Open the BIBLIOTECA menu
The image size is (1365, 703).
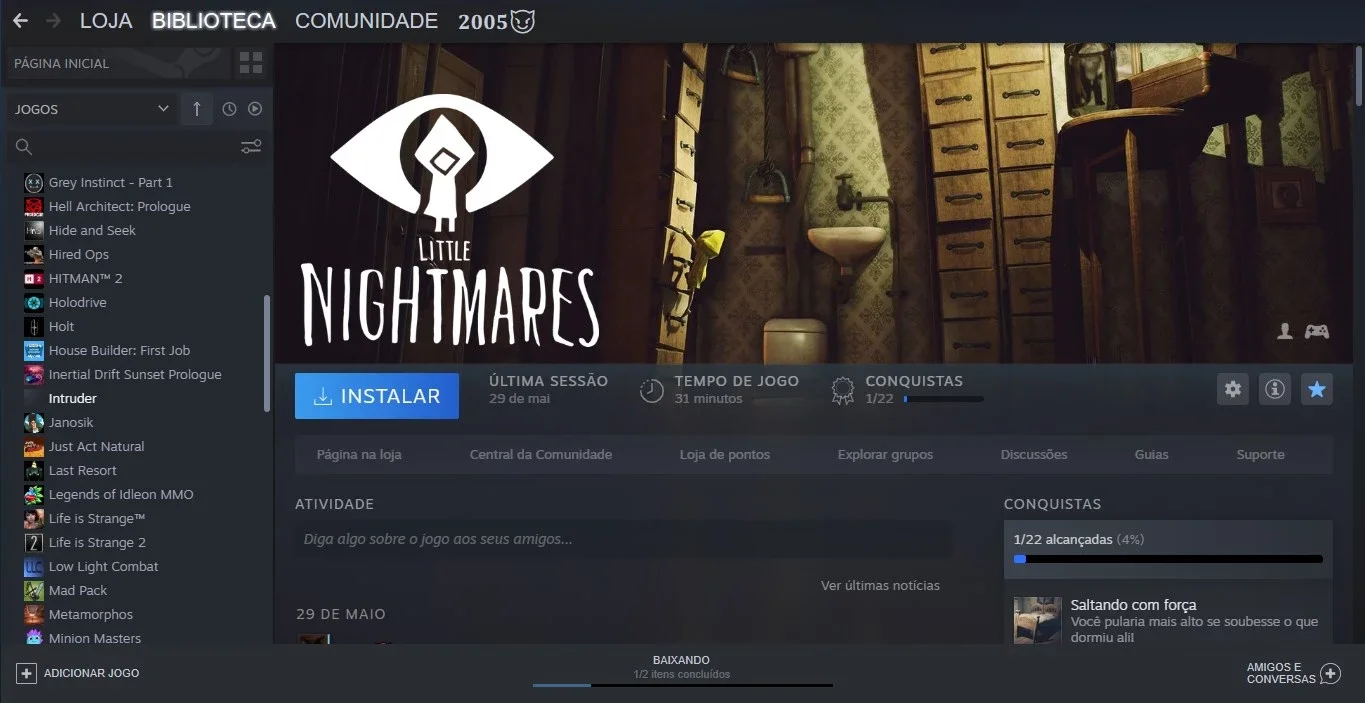tap(214, 21)
